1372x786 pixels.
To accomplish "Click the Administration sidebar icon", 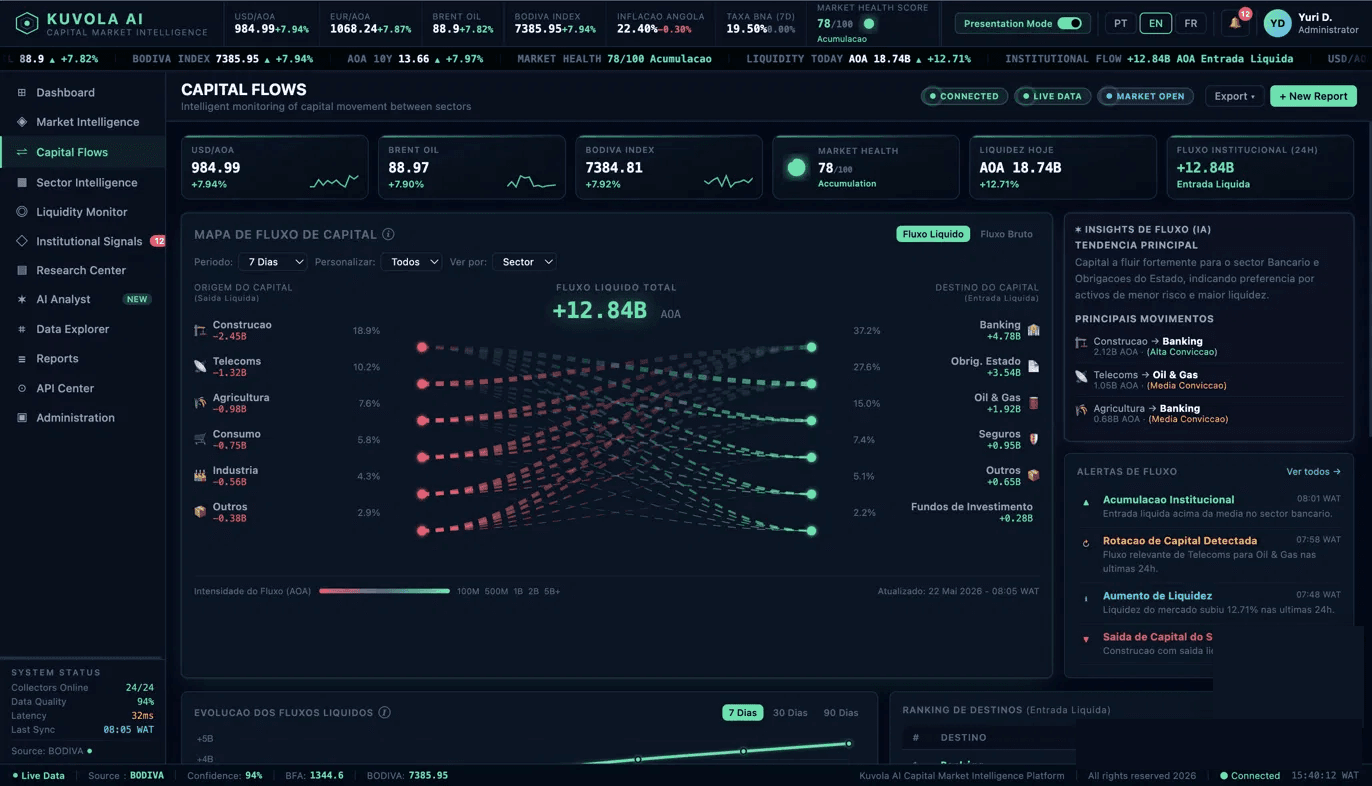I will point(22,418).
